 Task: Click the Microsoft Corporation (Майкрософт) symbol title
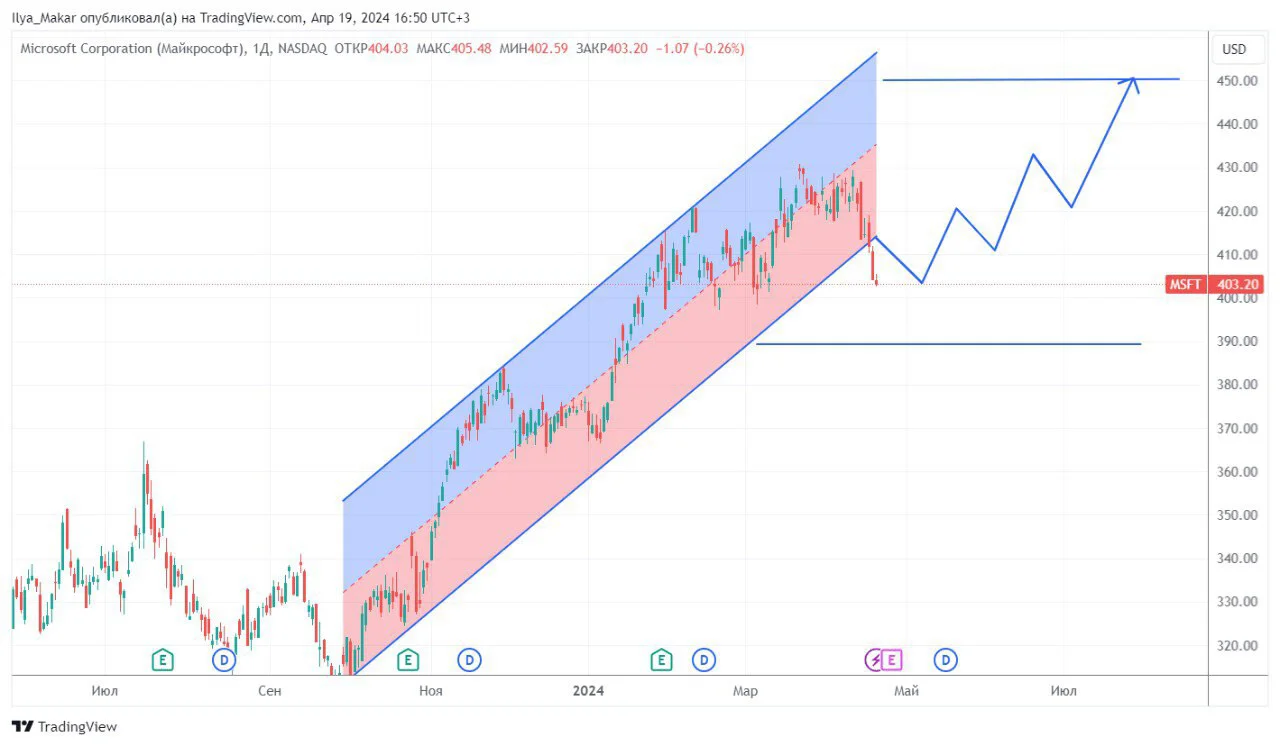point(132,48)
